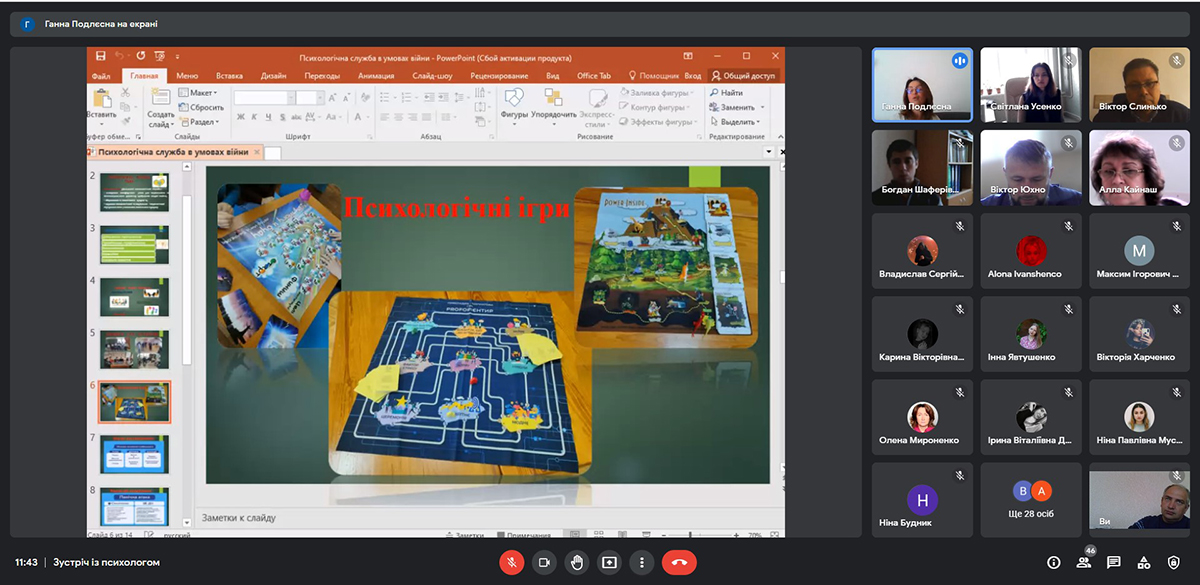Click the Undo arrow in PowerPoint
Viewport: 1200px width, 585px height.
[120, 56]
